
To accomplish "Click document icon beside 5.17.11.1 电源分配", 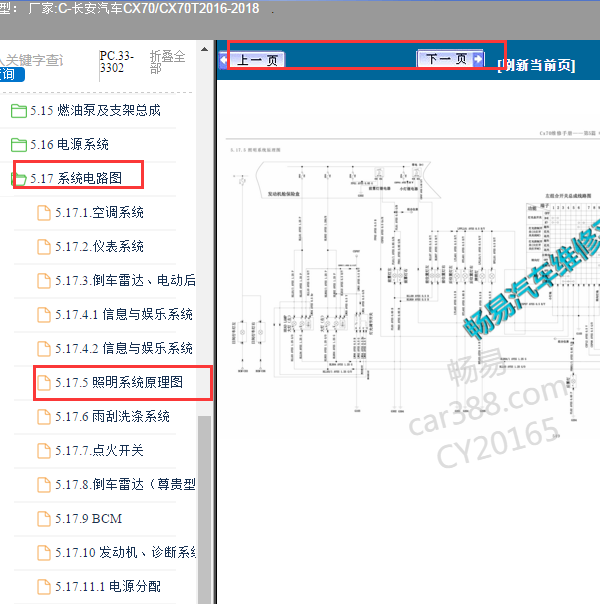I will click(x=44, y=587).
